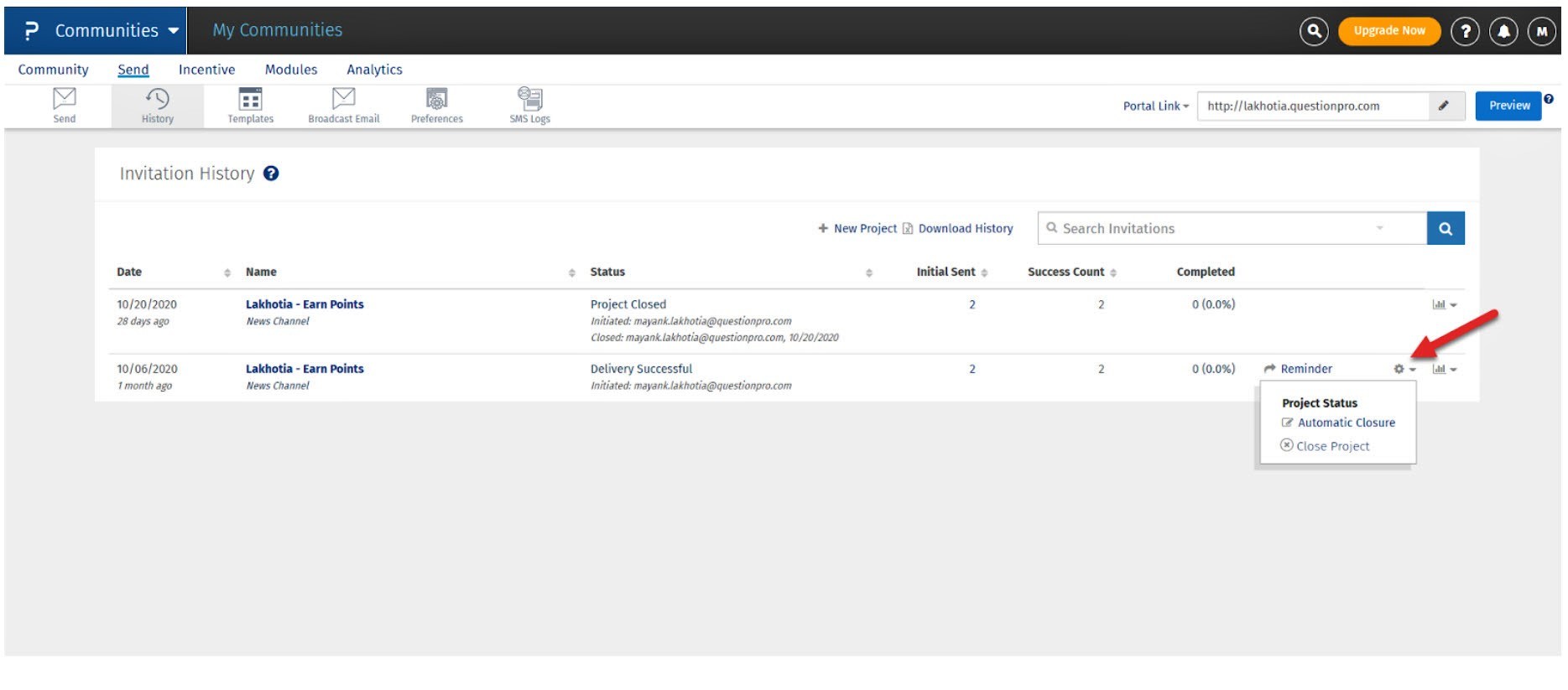Switch to the Analytics tab
1568x690 pixels.
(374, 70)
